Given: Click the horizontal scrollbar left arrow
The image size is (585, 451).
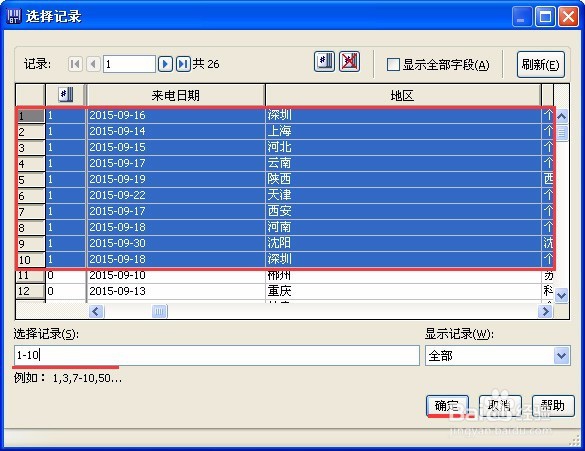Looking at the screenshot, I should click(x=96, y=311).
